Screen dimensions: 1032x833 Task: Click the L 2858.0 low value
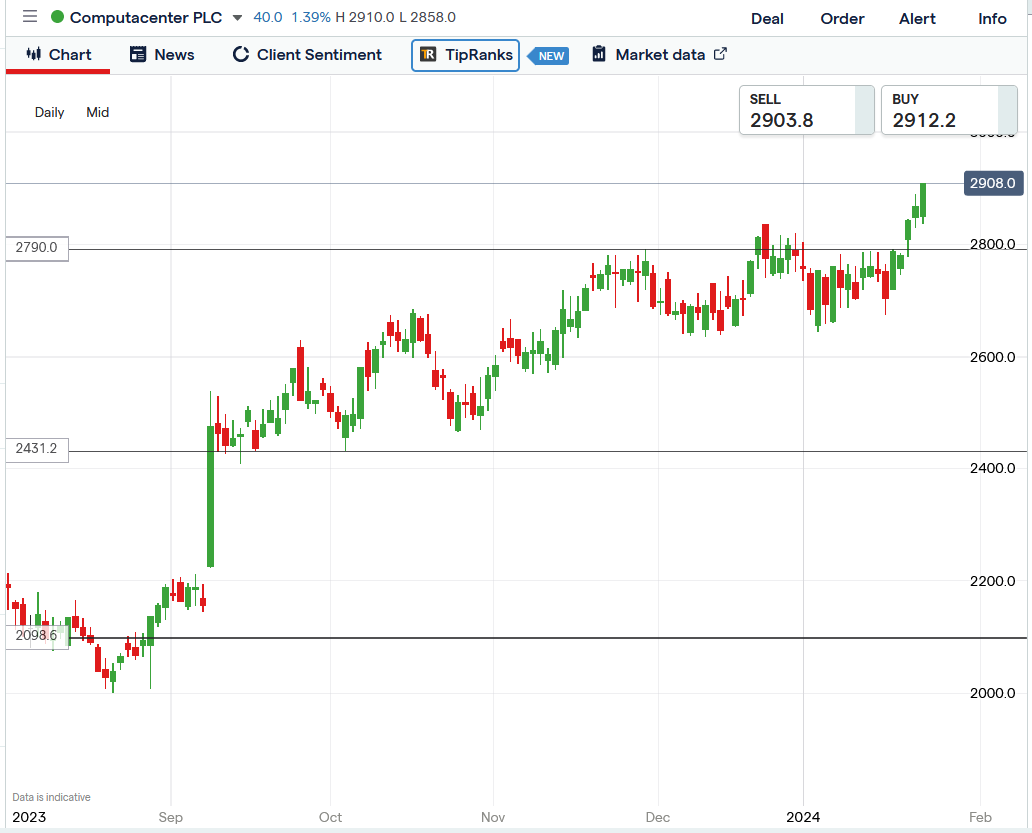tap(427, 17)
